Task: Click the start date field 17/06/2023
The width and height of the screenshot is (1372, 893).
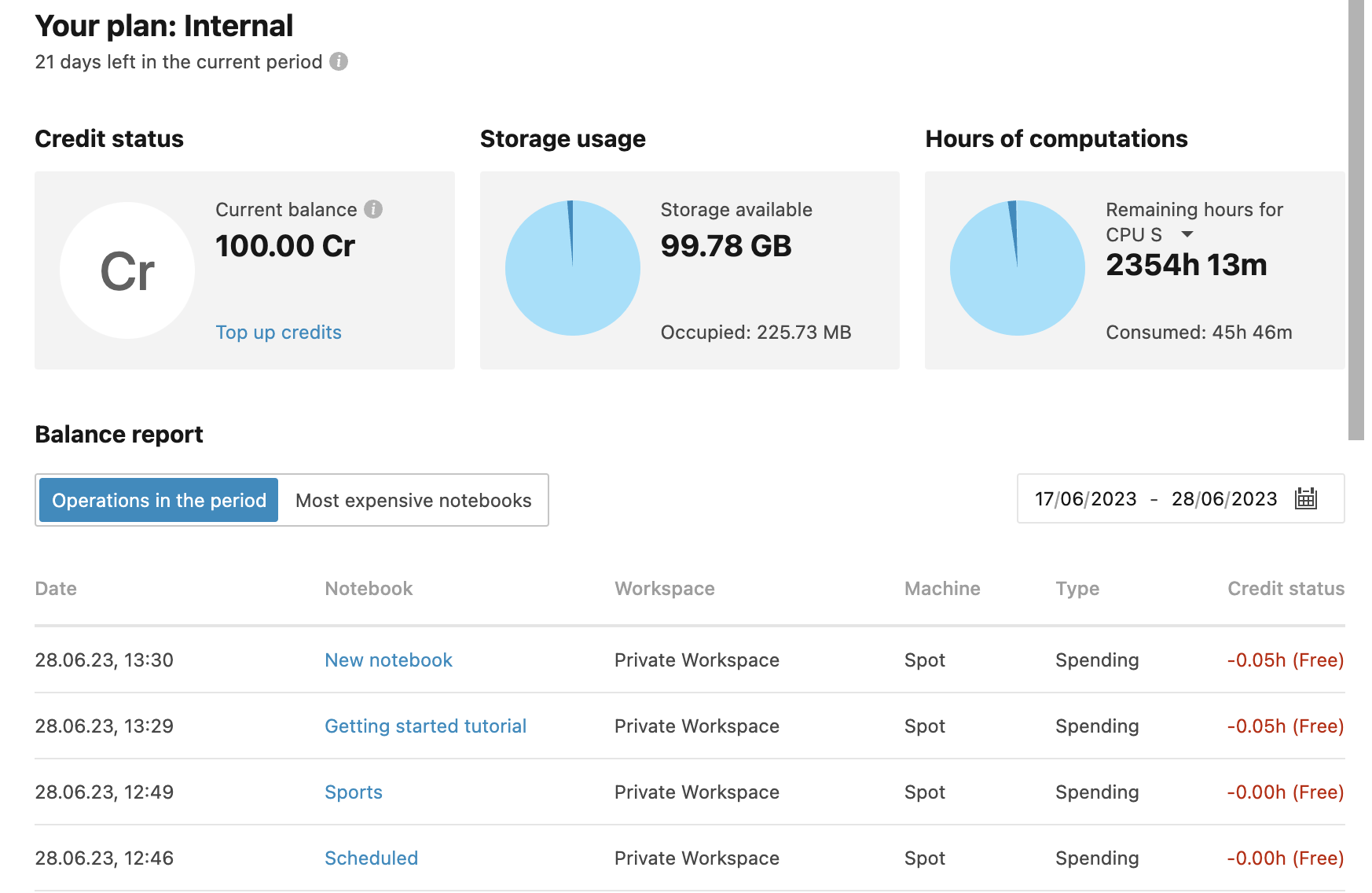Action: pyautogui.click(x=1085, y=498)
